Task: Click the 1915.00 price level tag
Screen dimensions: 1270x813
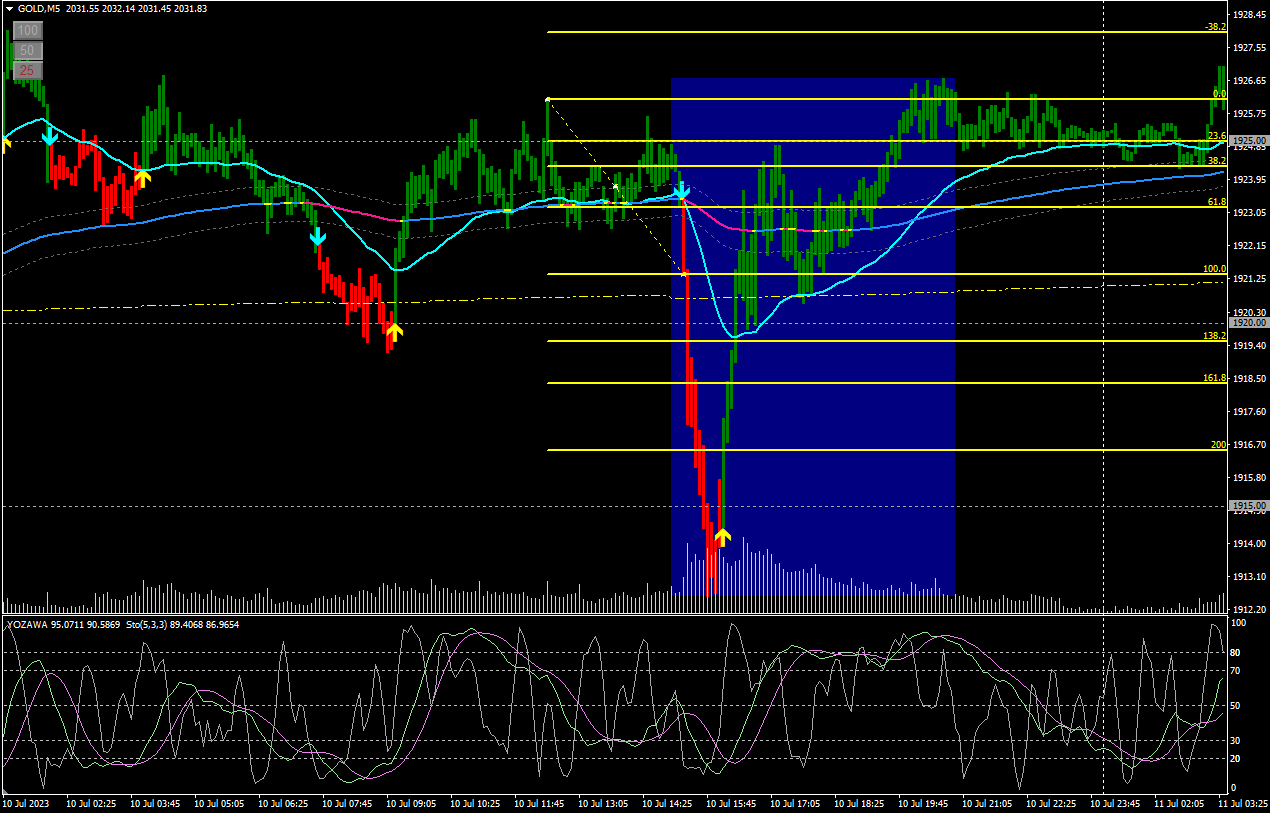Action: (x=1249, y=507)
